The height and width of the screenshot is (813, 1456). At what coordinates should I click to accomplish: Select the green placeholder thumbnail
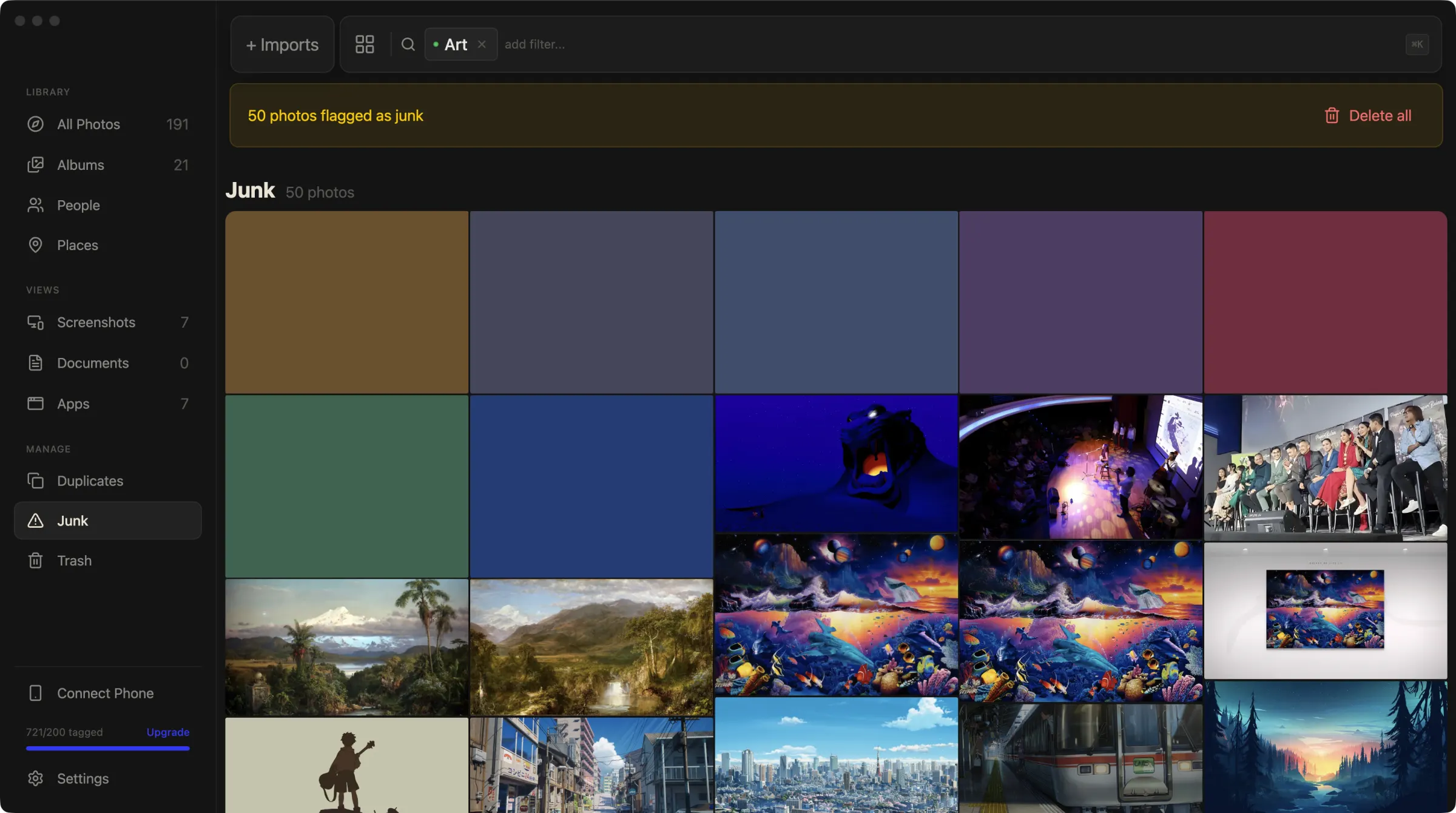point(347,486)
